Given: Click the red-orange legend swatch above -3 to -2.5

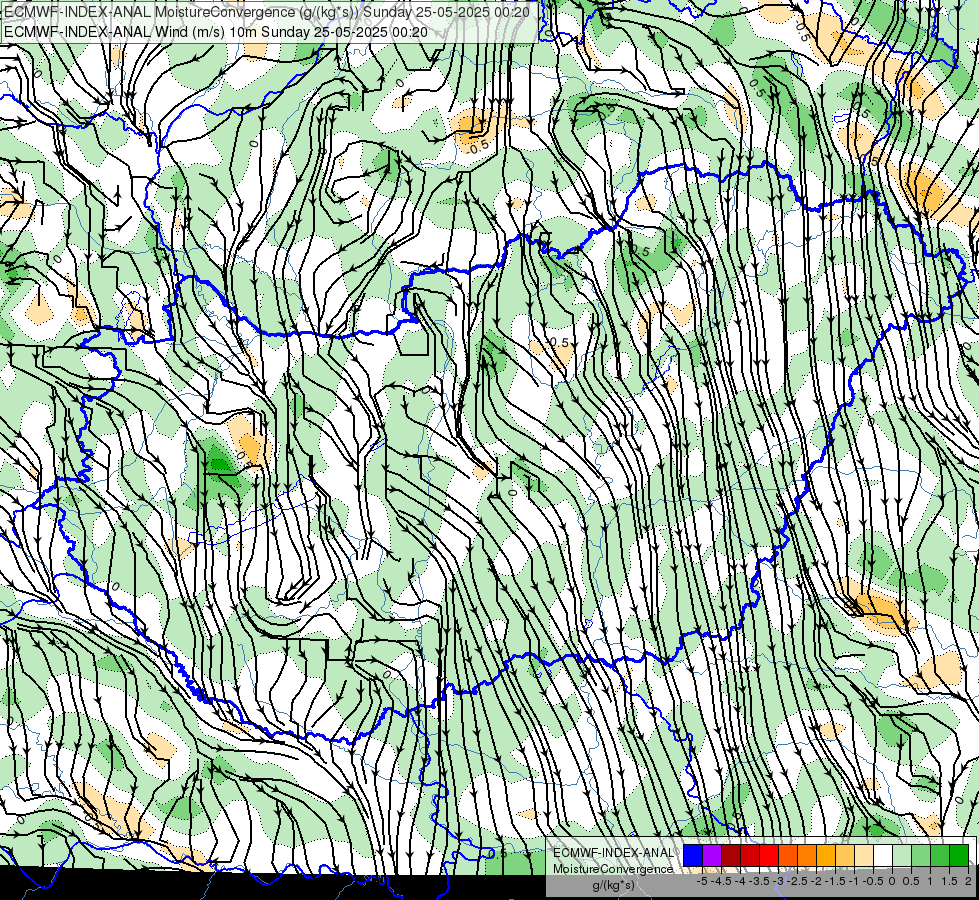Looking at the screenshot, I should (x=788, y=855).
